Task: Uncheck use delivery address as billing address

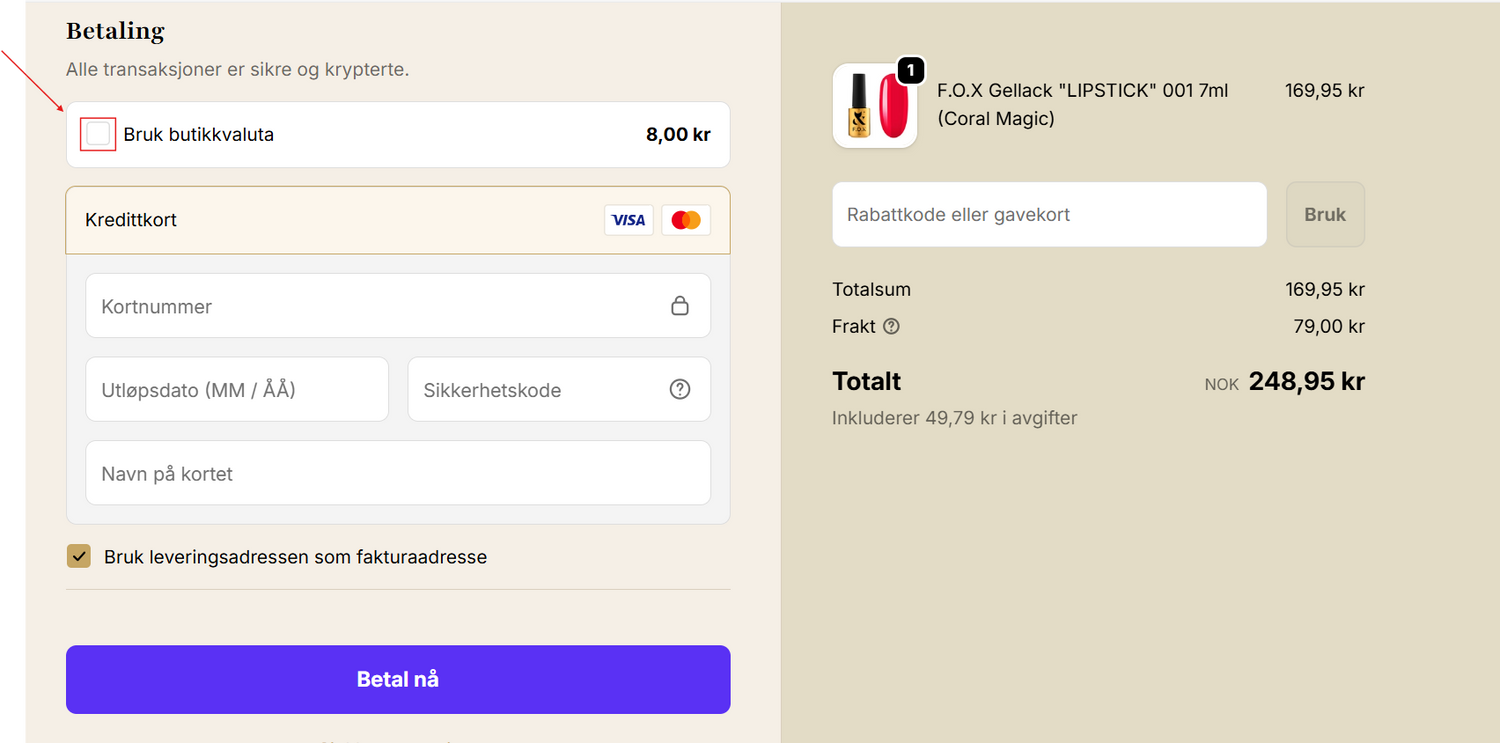Action: pyautogui.click(x=79, y=556)
